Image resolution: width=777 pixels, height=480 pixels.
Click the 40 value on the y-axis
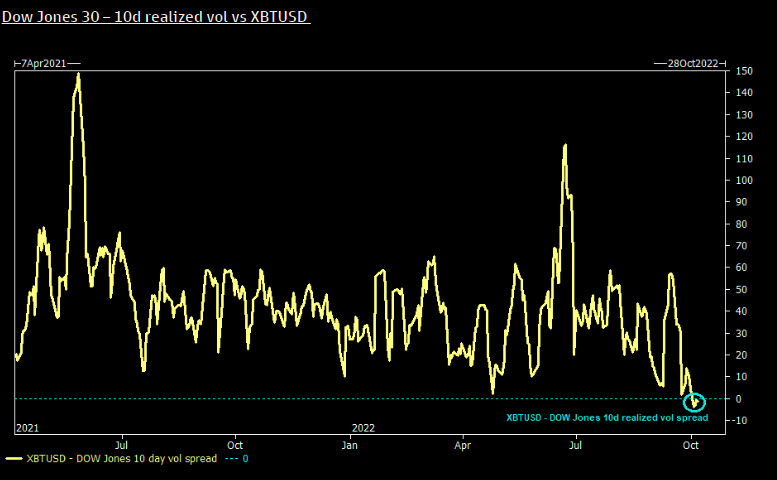(x=741, y=311)
